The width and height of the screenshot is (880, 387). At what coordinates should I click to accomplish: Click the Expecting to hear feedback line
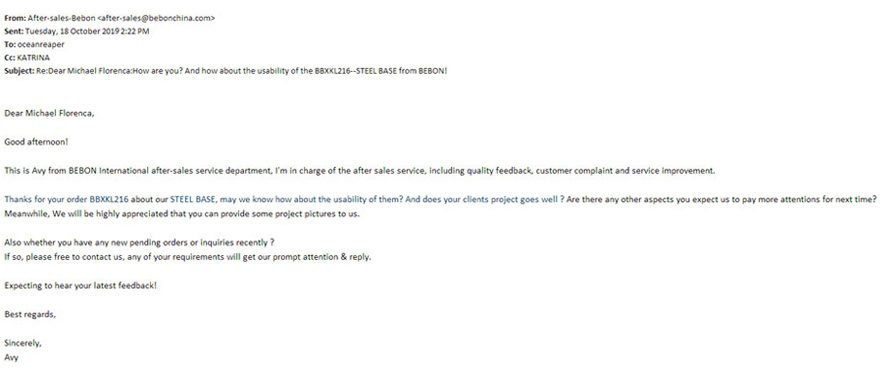80,285
